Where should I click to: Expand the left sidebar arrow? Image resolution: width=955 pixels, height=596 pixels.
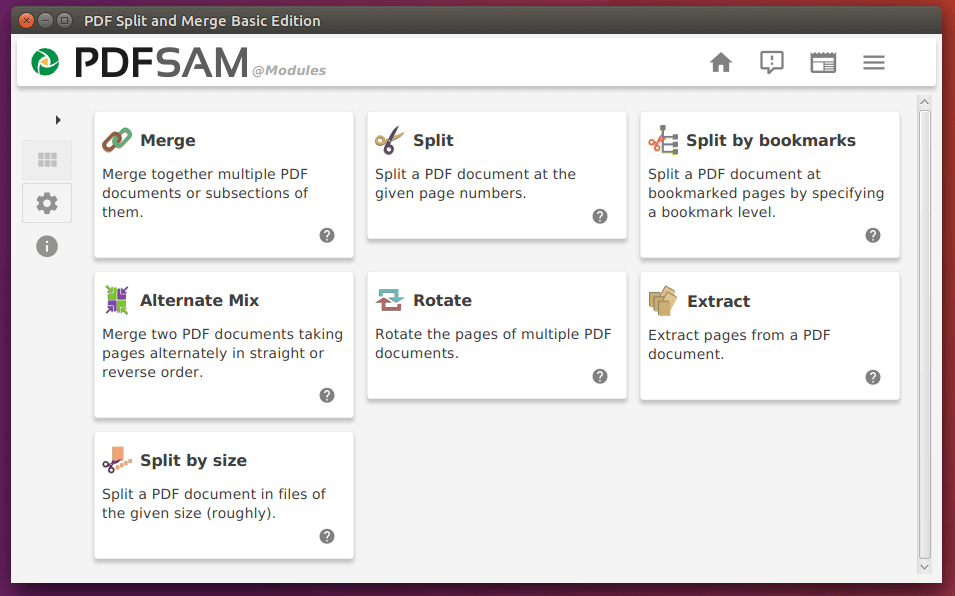(58, 120)
